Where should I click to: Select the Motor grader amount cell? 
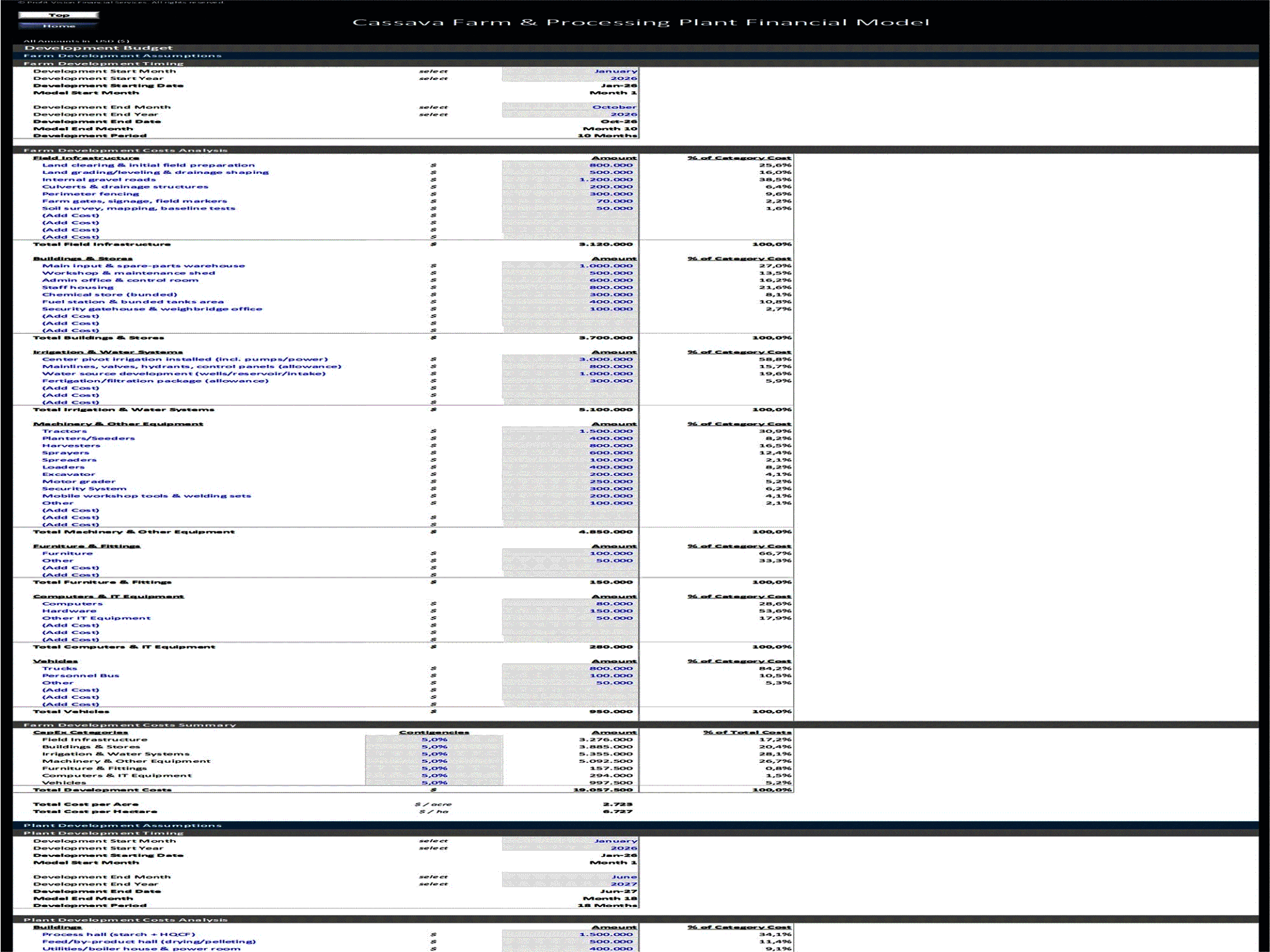570,481
